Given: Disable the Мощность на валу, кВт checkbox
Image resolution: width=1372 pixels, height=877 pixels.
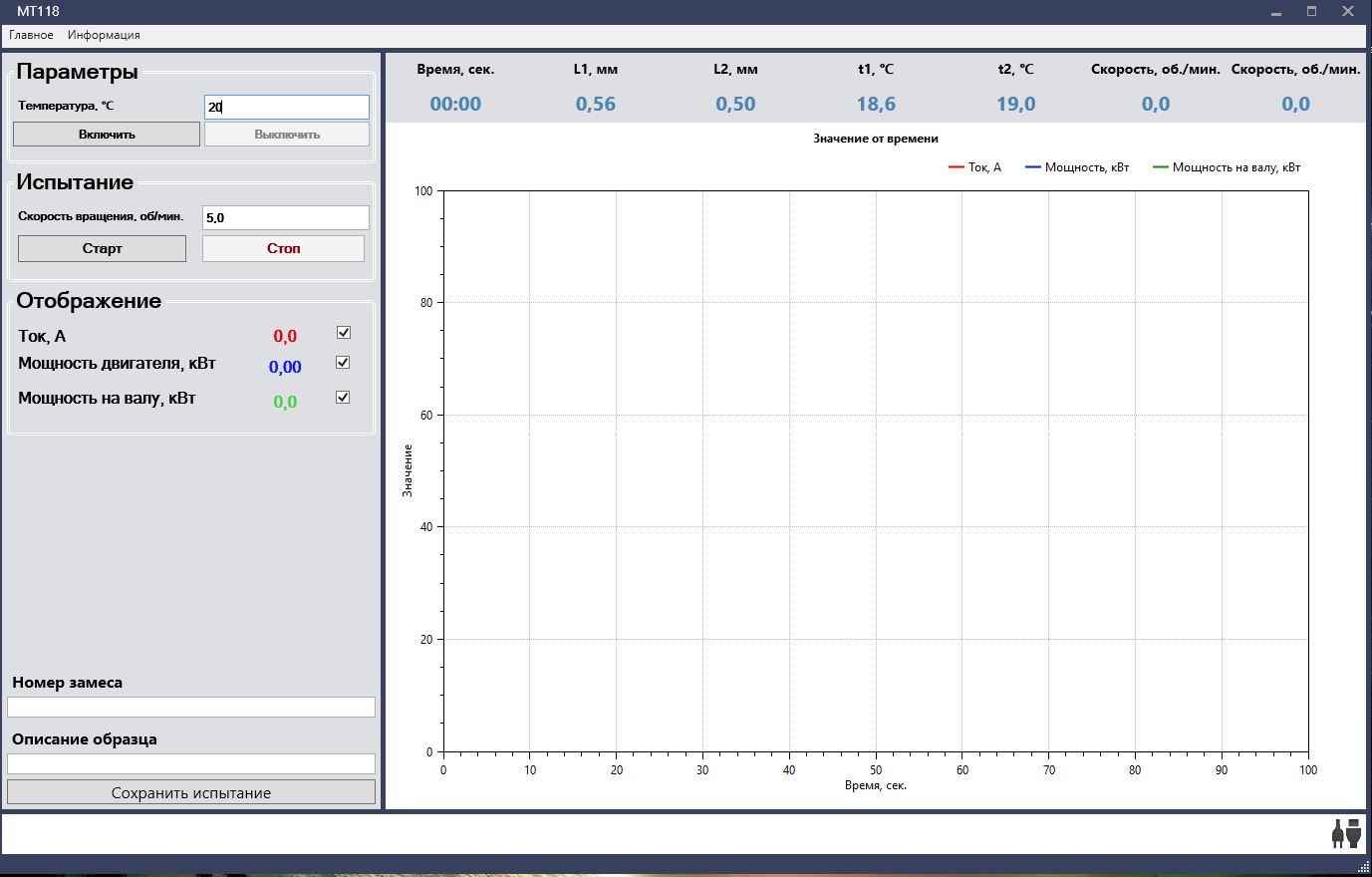Looking at the screenshot, I should tap(343, 398).
